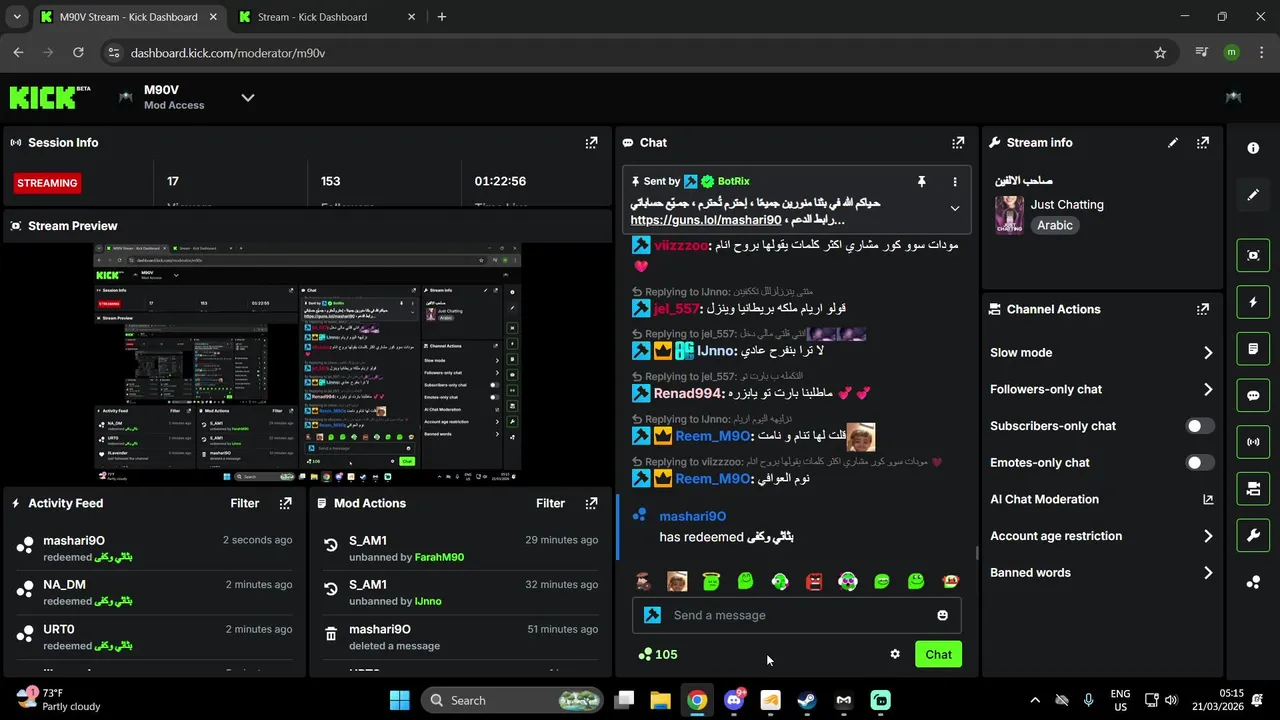
Task: Click the document note sidebar icon
Action: click(1253, 349)
